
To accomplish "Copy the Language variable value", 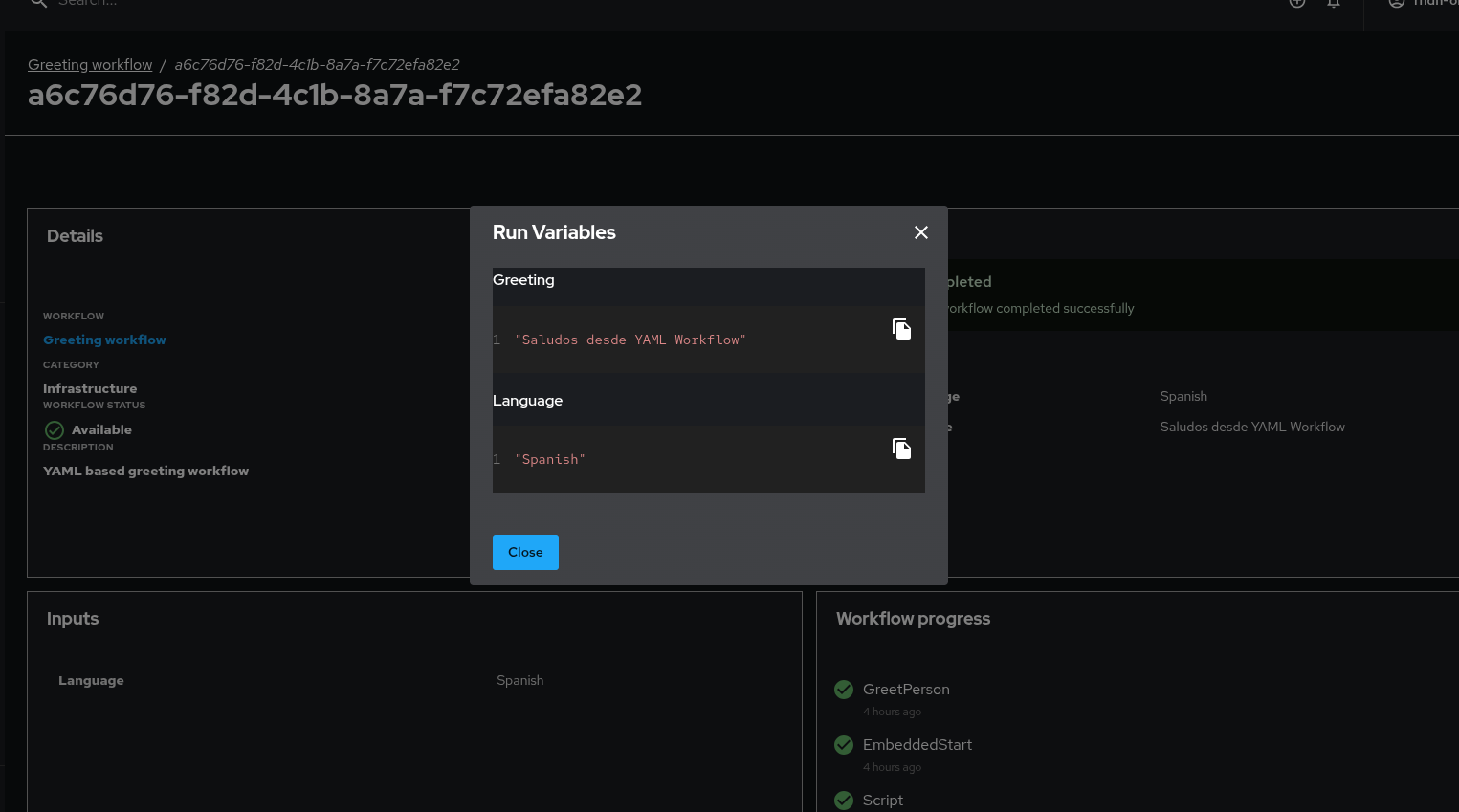I will (x=901, y=449).
